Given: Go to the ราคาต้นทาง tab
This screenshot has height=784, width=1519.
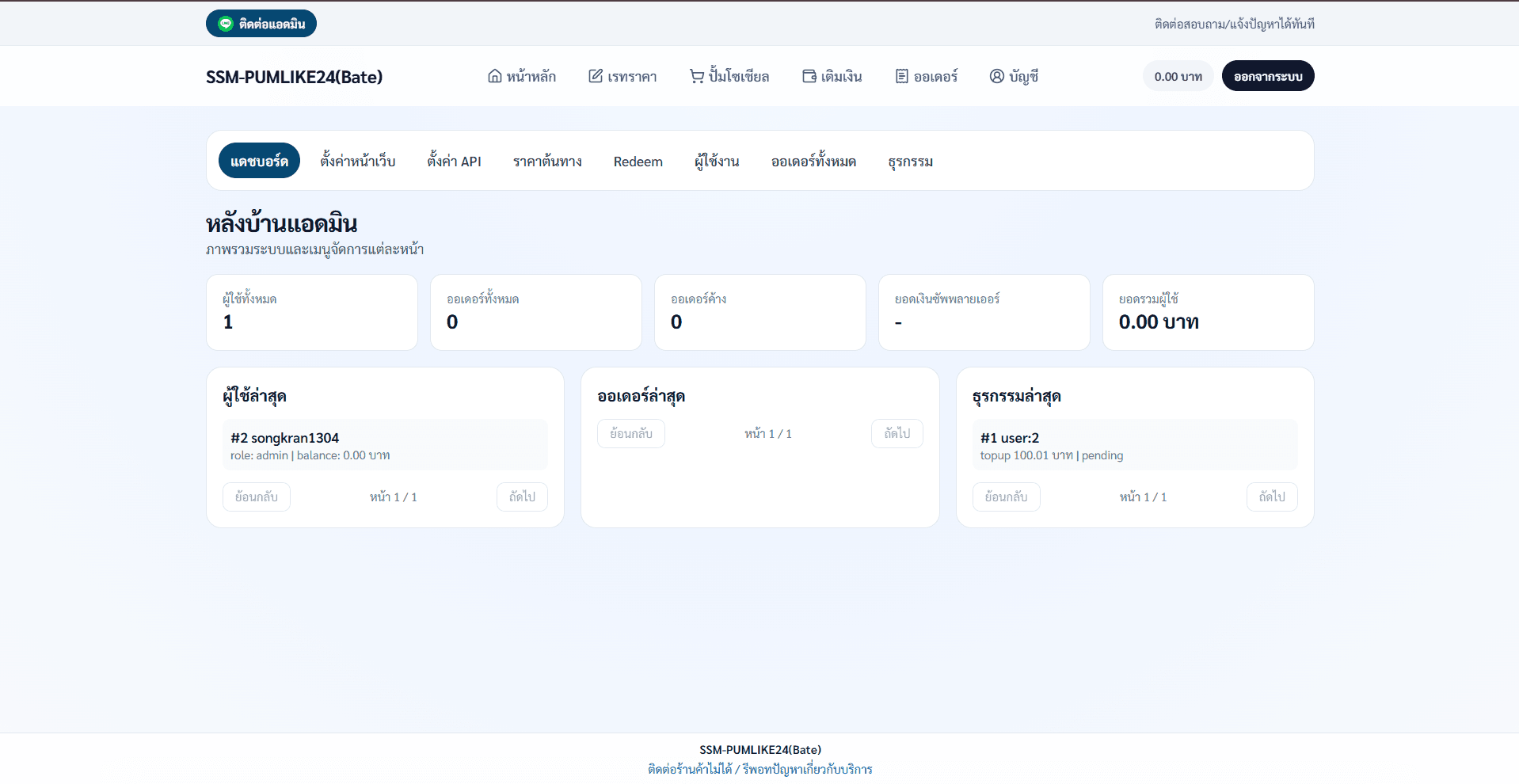Looking at the screenshot, I should point(547,161).
